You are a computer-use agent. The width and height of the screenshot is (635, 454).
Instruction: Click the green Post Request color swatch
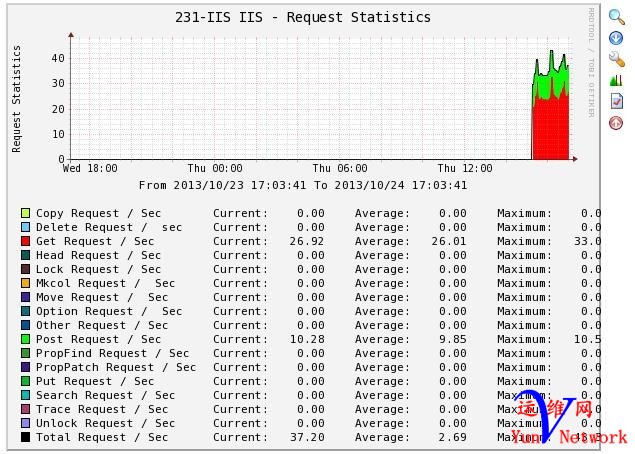point(26,339)
